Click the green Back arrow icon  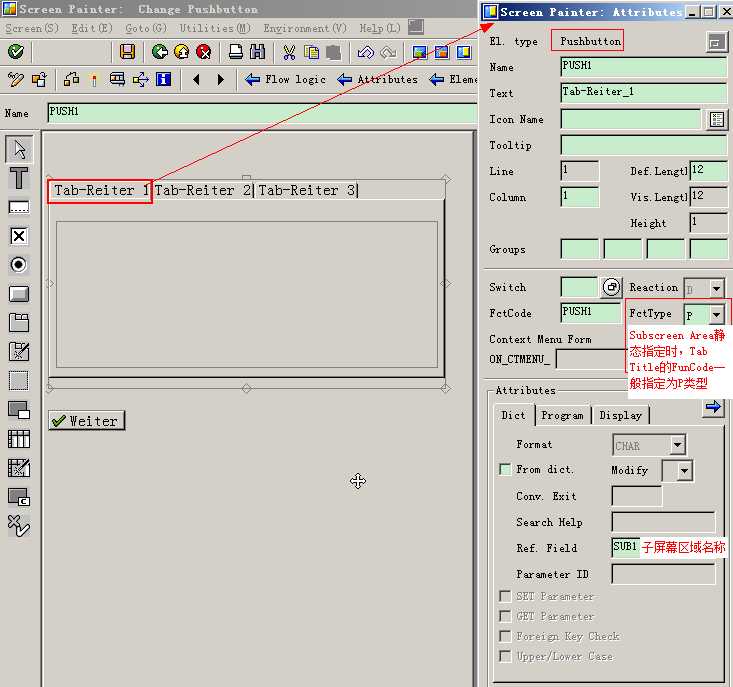(x=159, y=51)
